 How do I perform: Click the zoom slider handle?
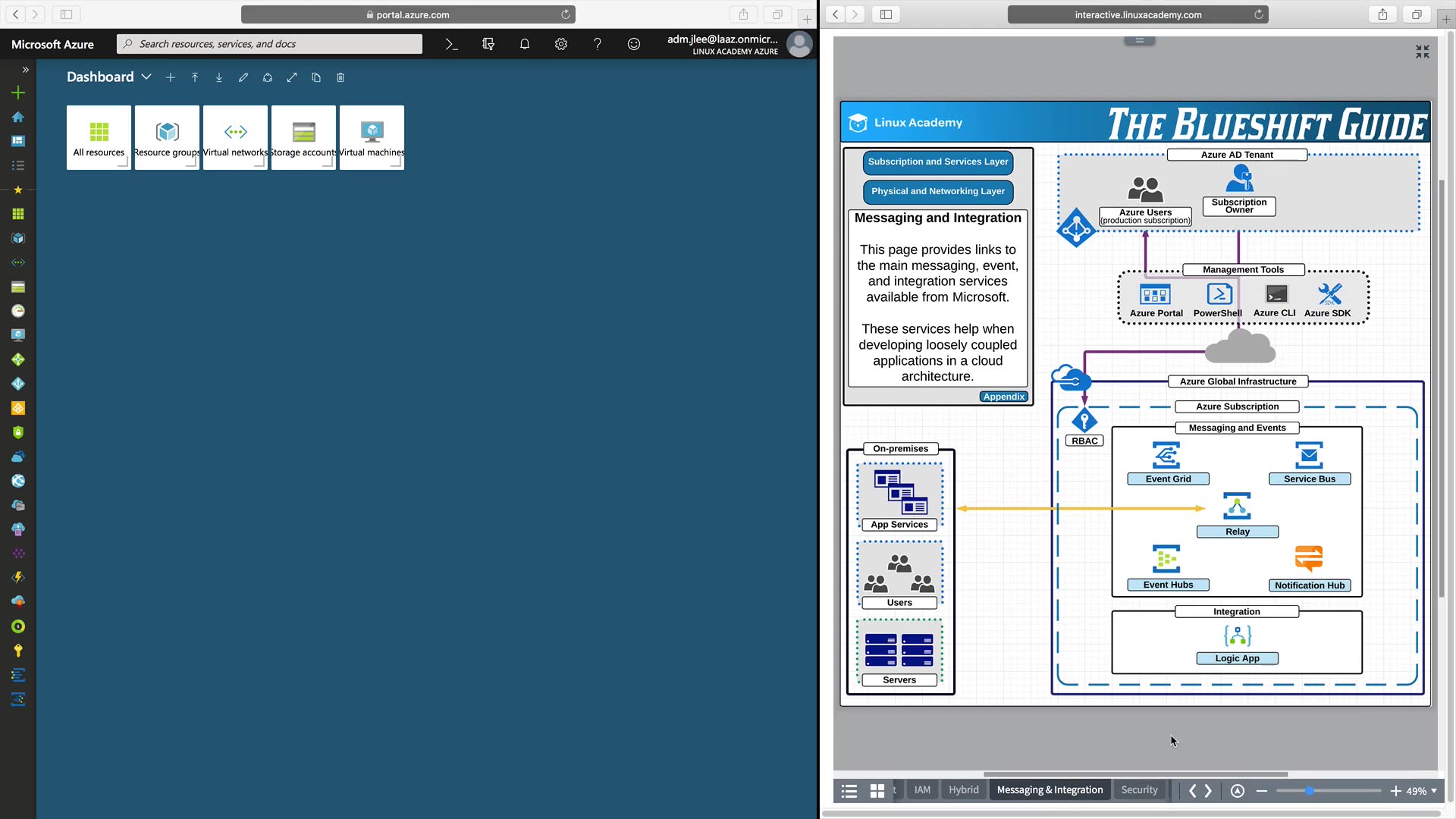pos(1309,791)
